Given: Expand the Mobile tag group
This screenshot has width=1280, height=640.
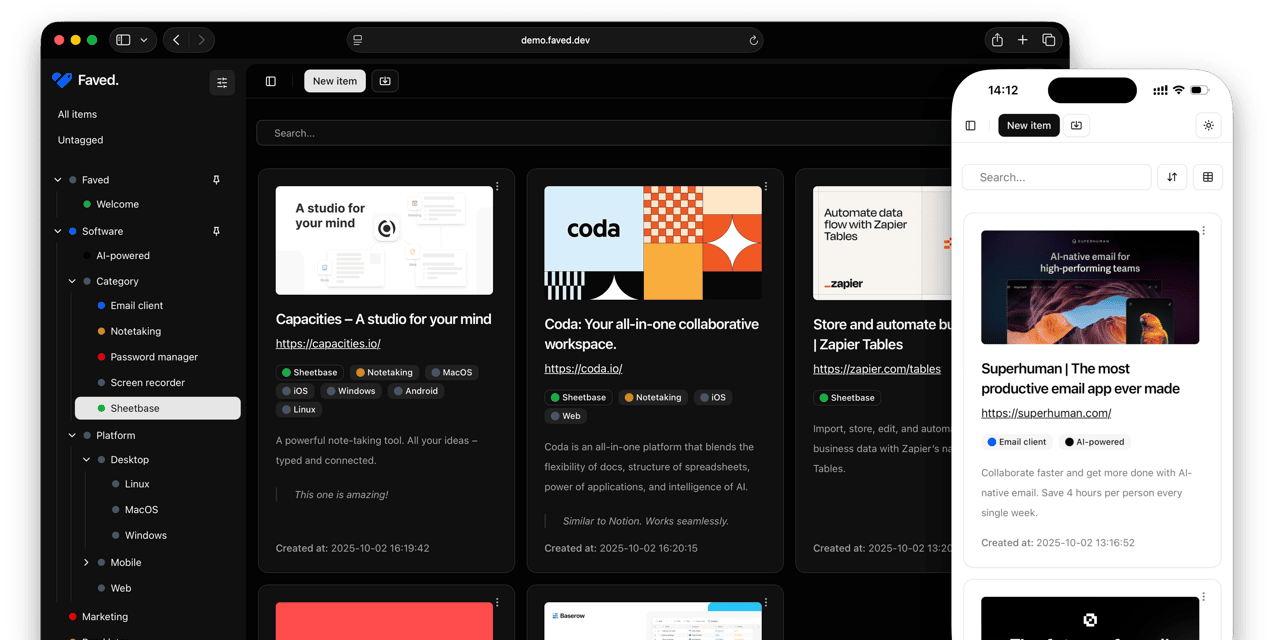Looking at the screenshot, I should click(86, 563).
